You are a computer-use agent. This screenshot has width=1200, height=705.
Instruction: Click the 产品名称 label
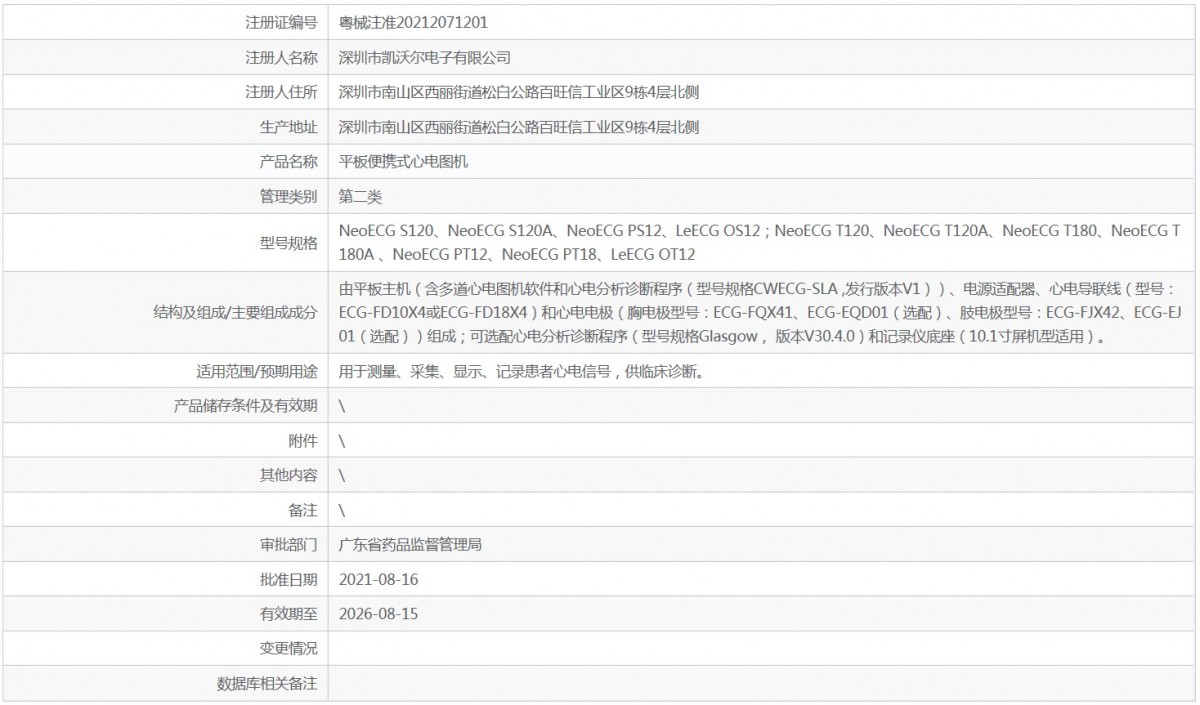(288, 161)
